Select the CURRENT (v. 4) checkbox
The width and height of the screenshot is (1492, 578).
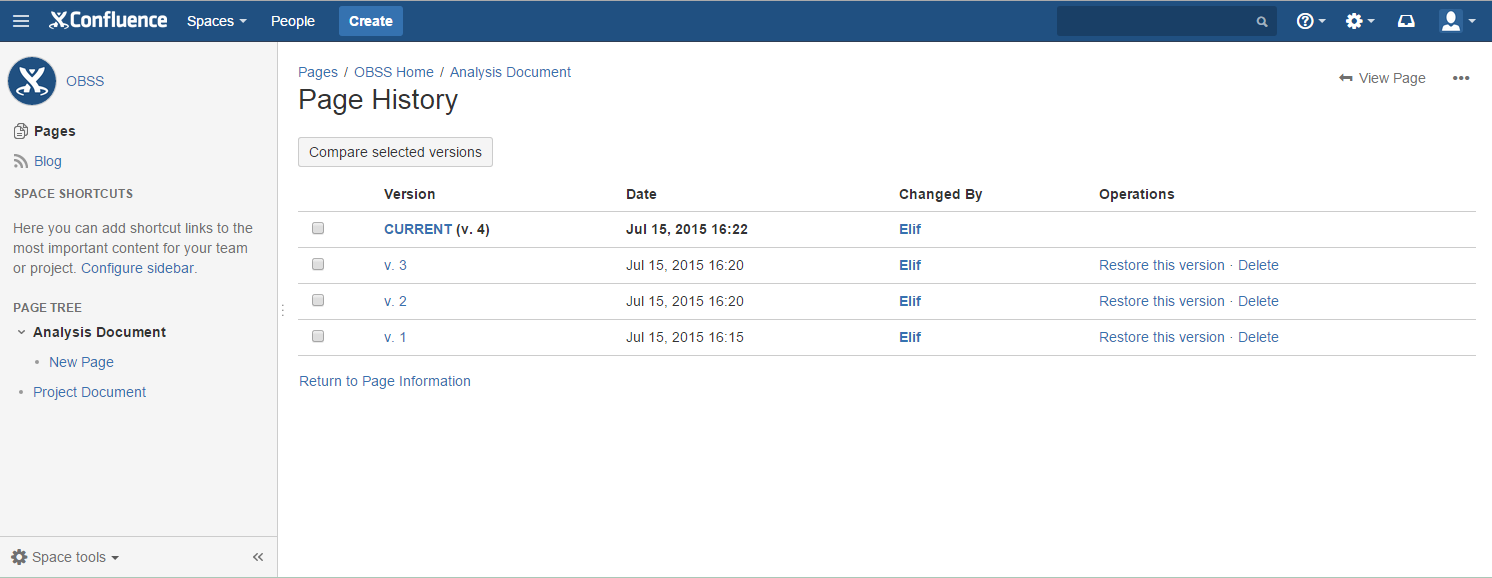coord(318,228)
